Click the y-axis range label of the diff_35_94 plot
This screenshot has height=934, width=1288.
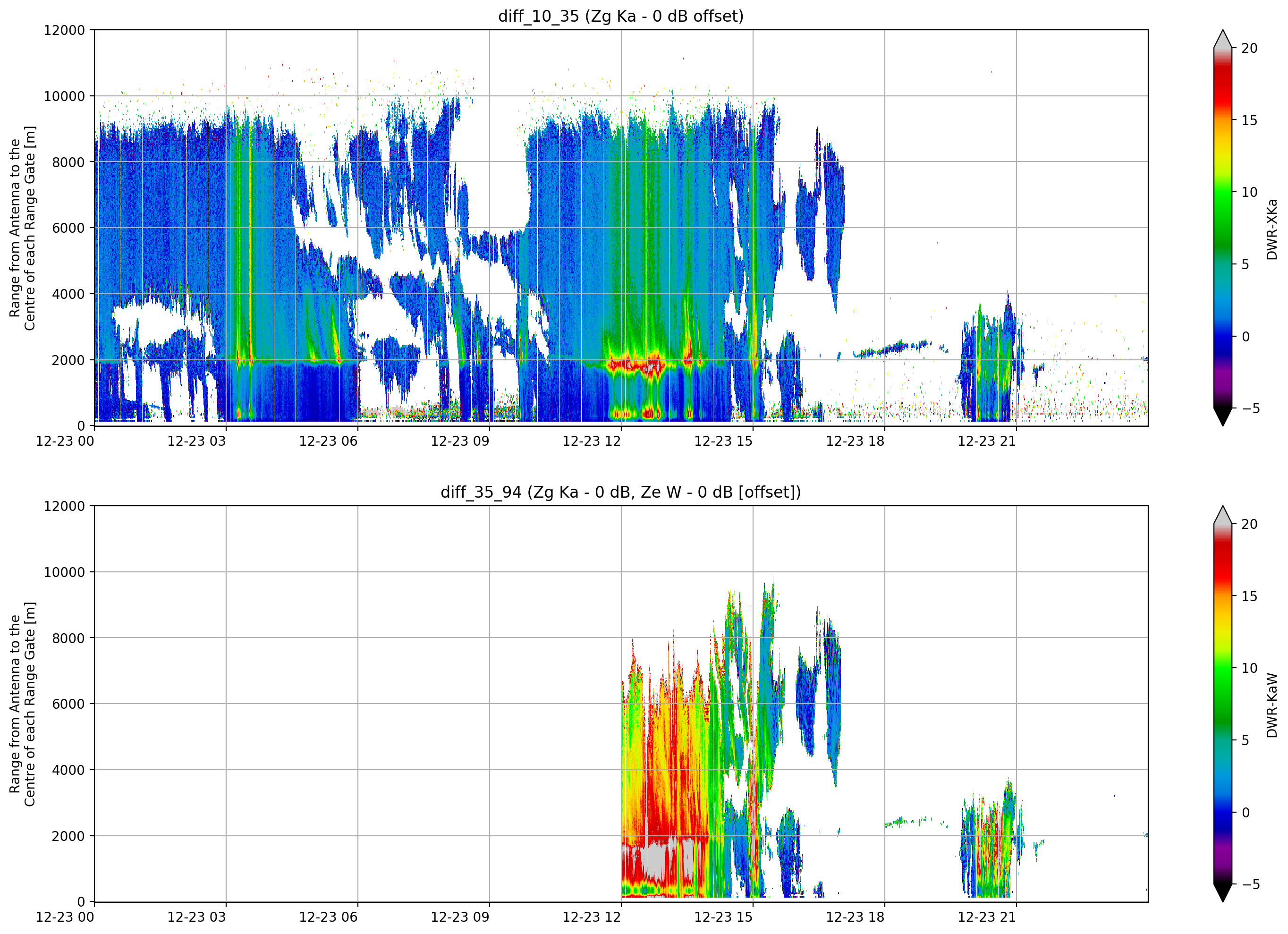[x=22, y=704]
